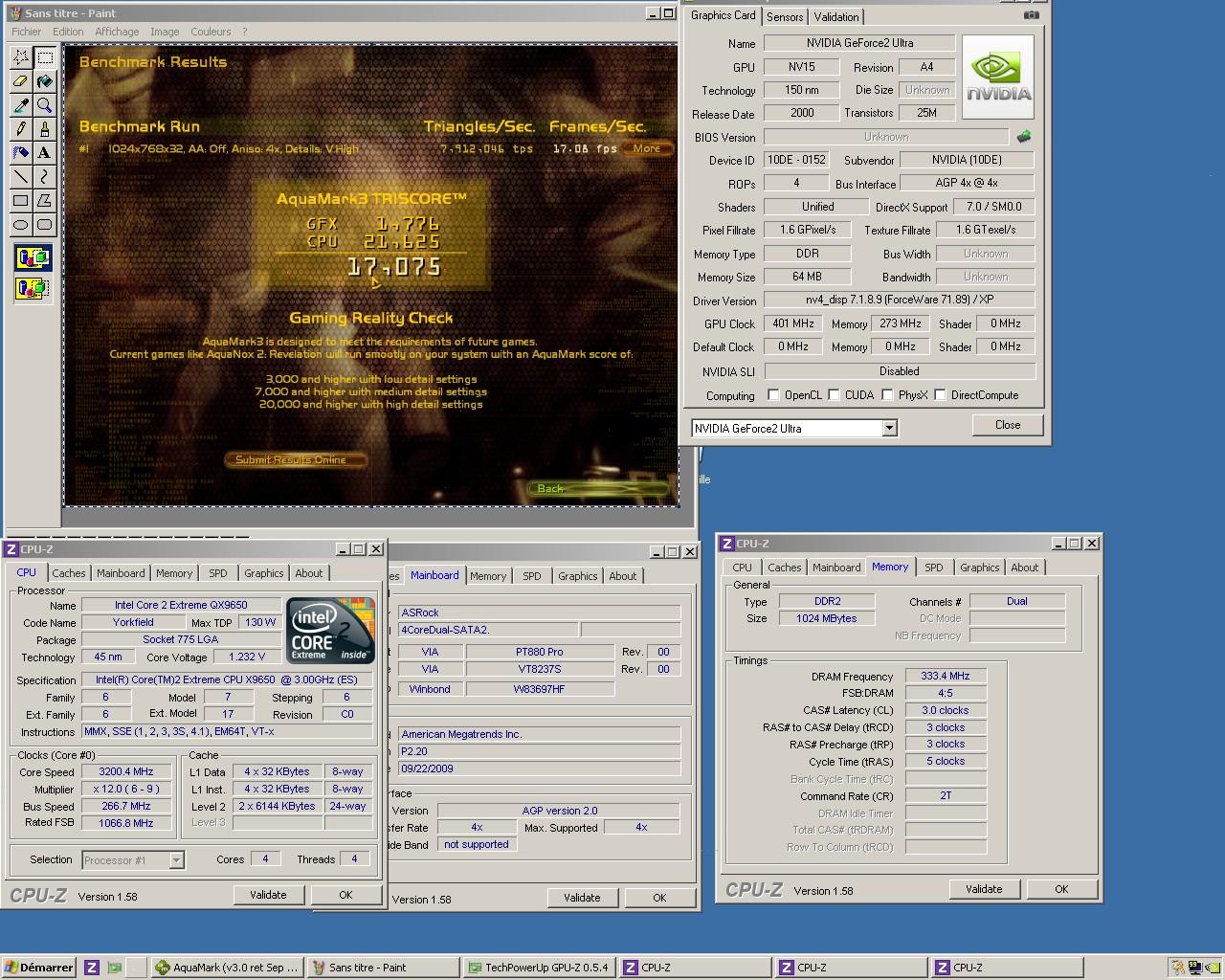Click GPU-Z screenshot camera icon
The height and width of the screenshot is (980, 1225).
click(1031, 15)
